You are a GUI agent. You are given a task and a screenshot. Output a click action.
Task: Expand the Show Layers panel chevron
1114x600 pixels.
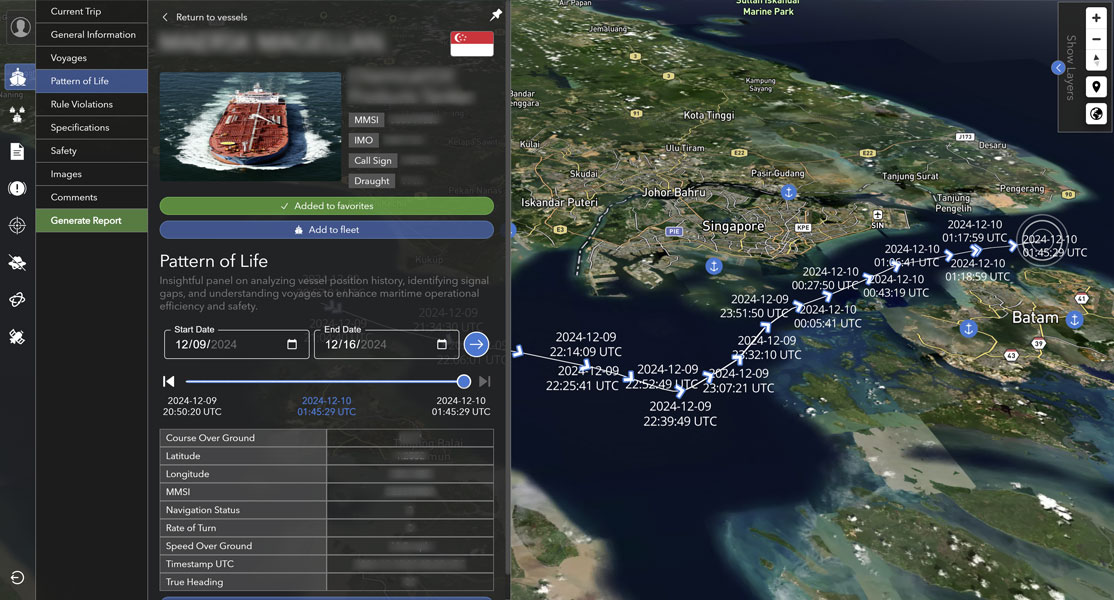pos(1058,67)
